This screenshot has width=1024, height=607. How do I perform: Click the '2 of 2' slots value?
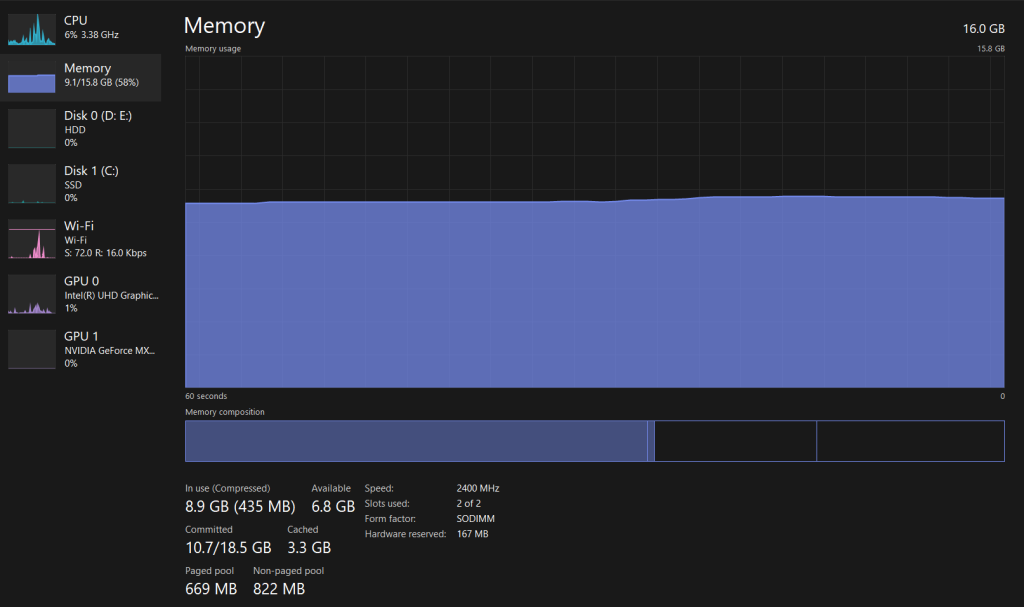[x=468, y=504]
